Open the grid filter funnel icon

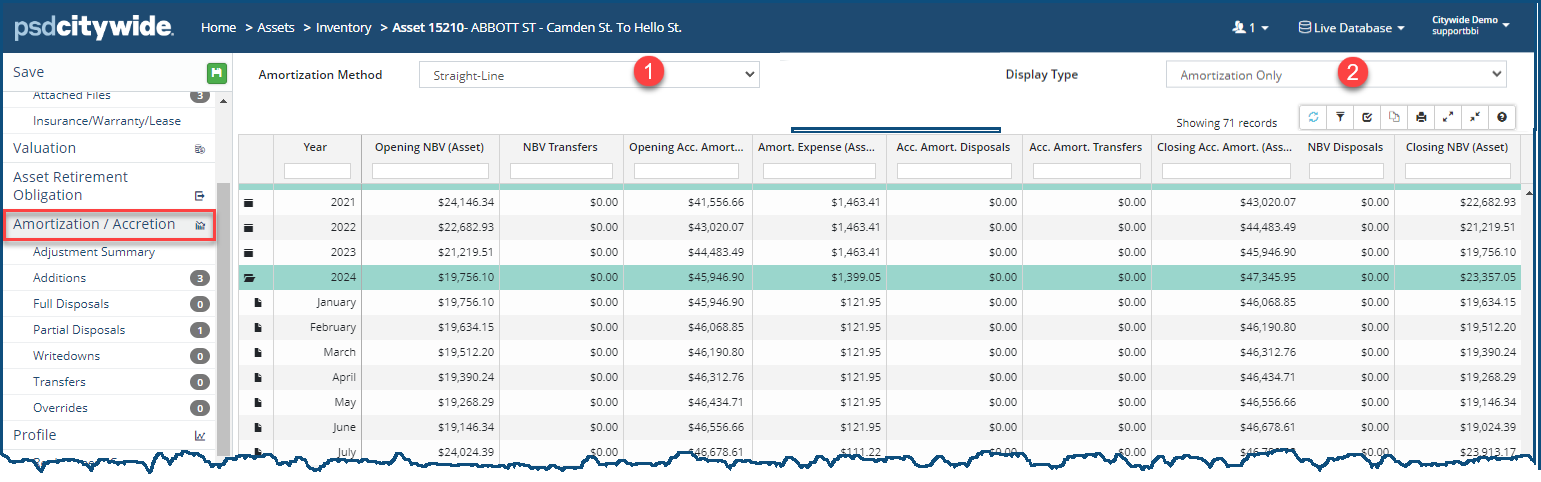[x=1340, y=118]
